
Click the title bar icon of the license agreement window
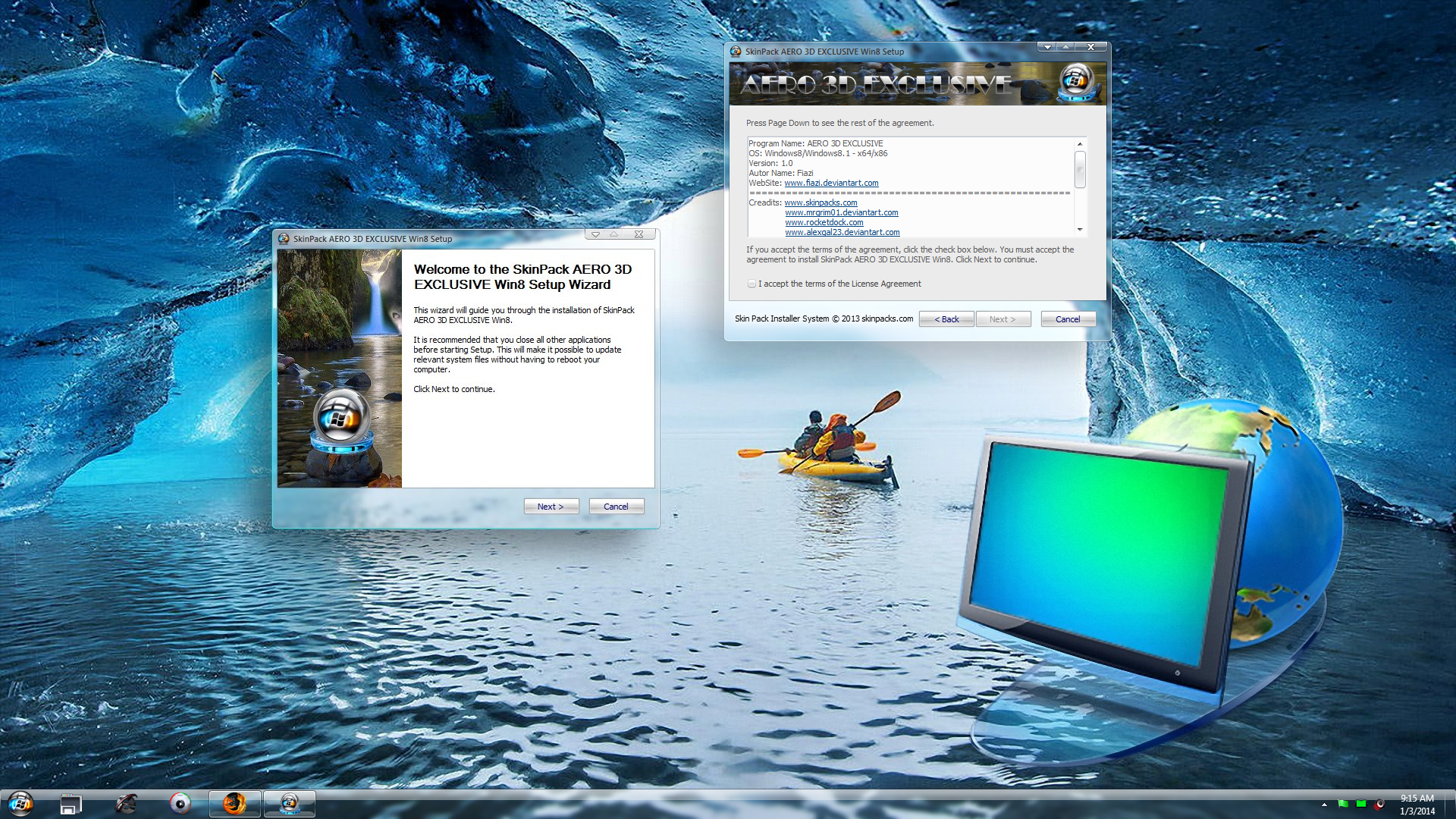pos(736,52)
